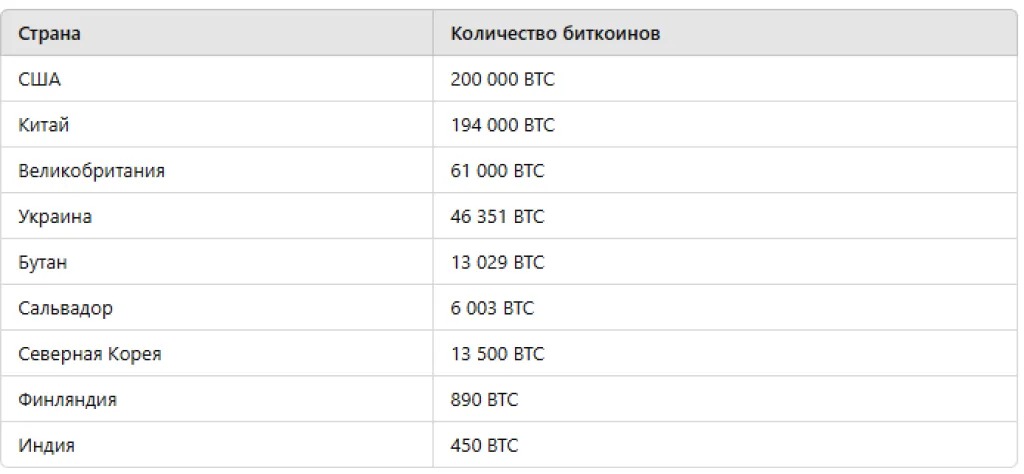Select the "Индия" country cell

[x=47, y=445]
